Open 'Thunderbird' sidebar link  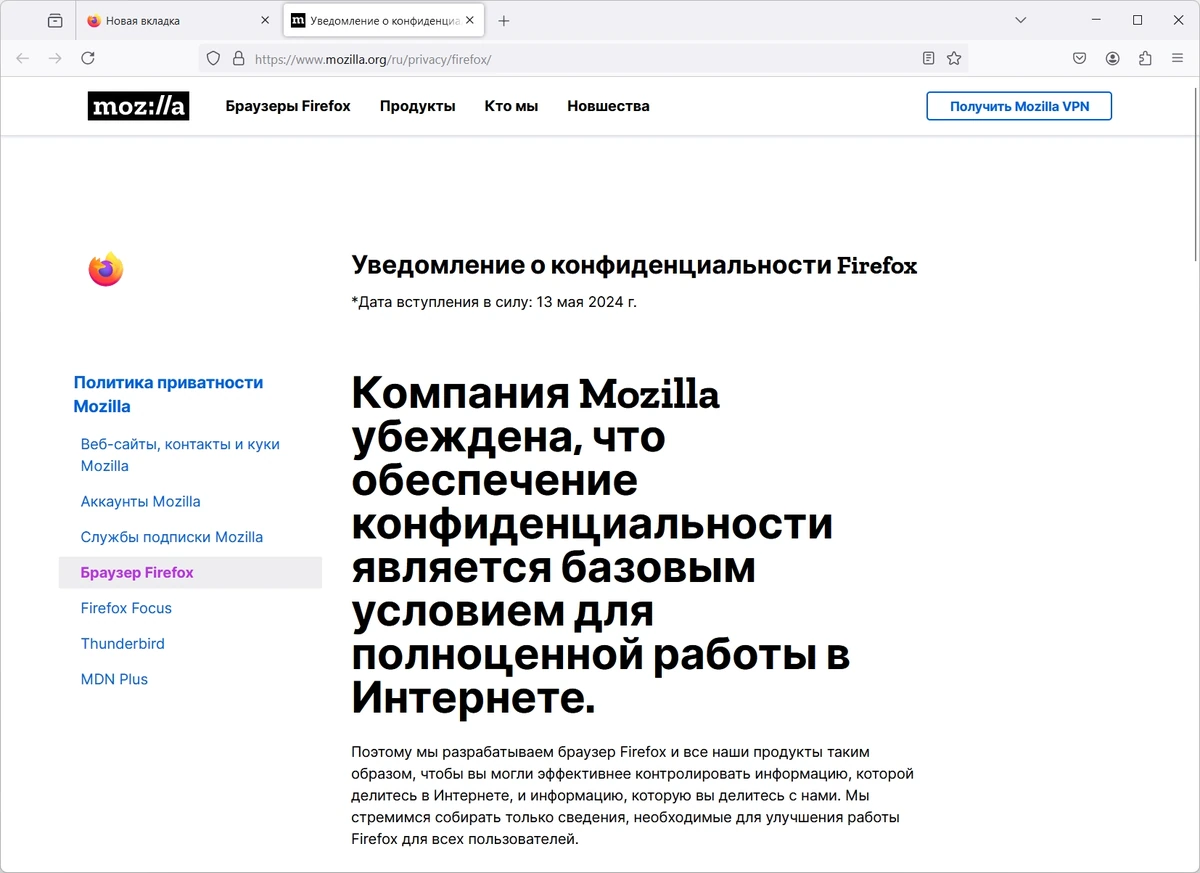tap(123, 643)
